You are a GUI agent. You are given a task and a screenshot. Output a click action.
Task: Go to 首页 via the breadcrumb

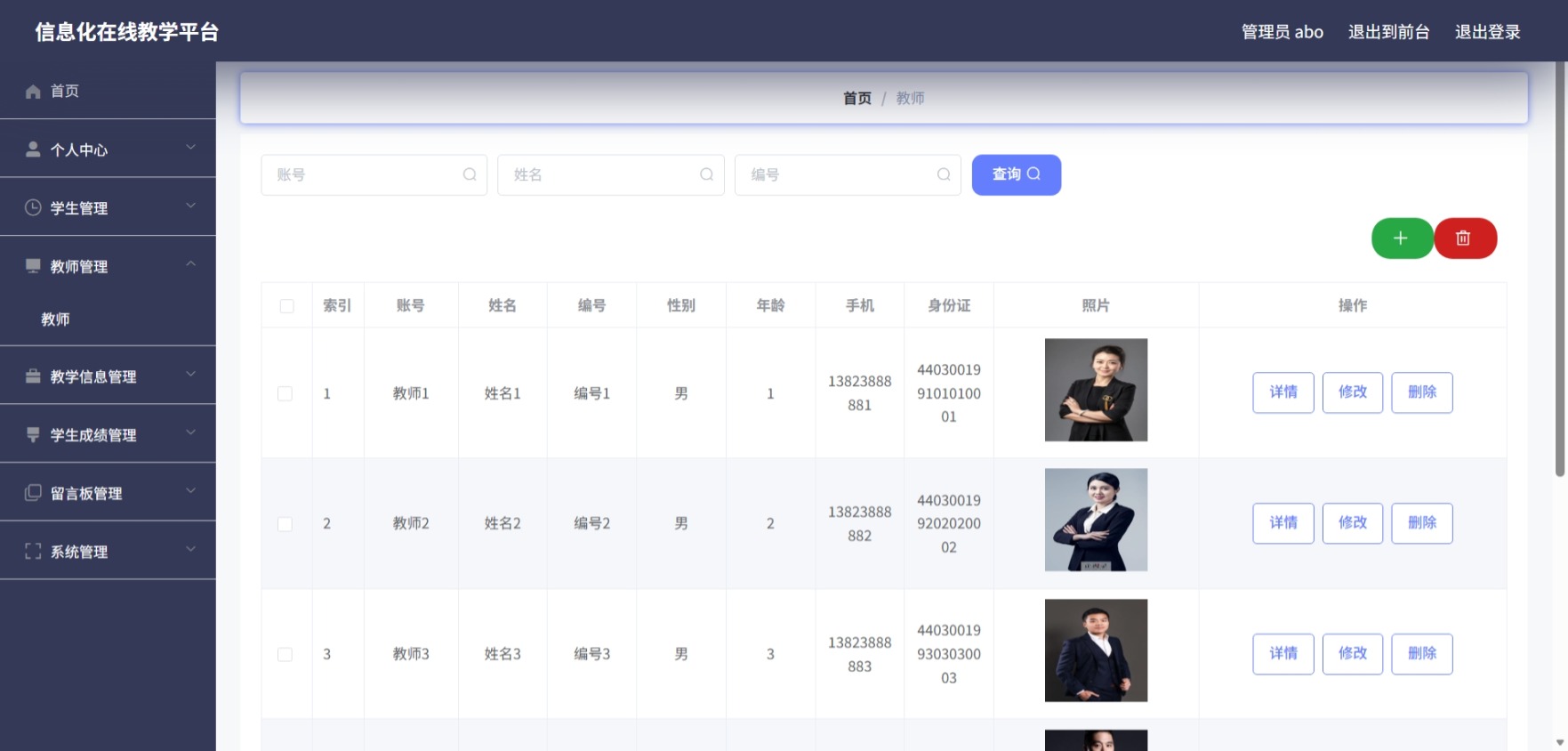[857, 98]
